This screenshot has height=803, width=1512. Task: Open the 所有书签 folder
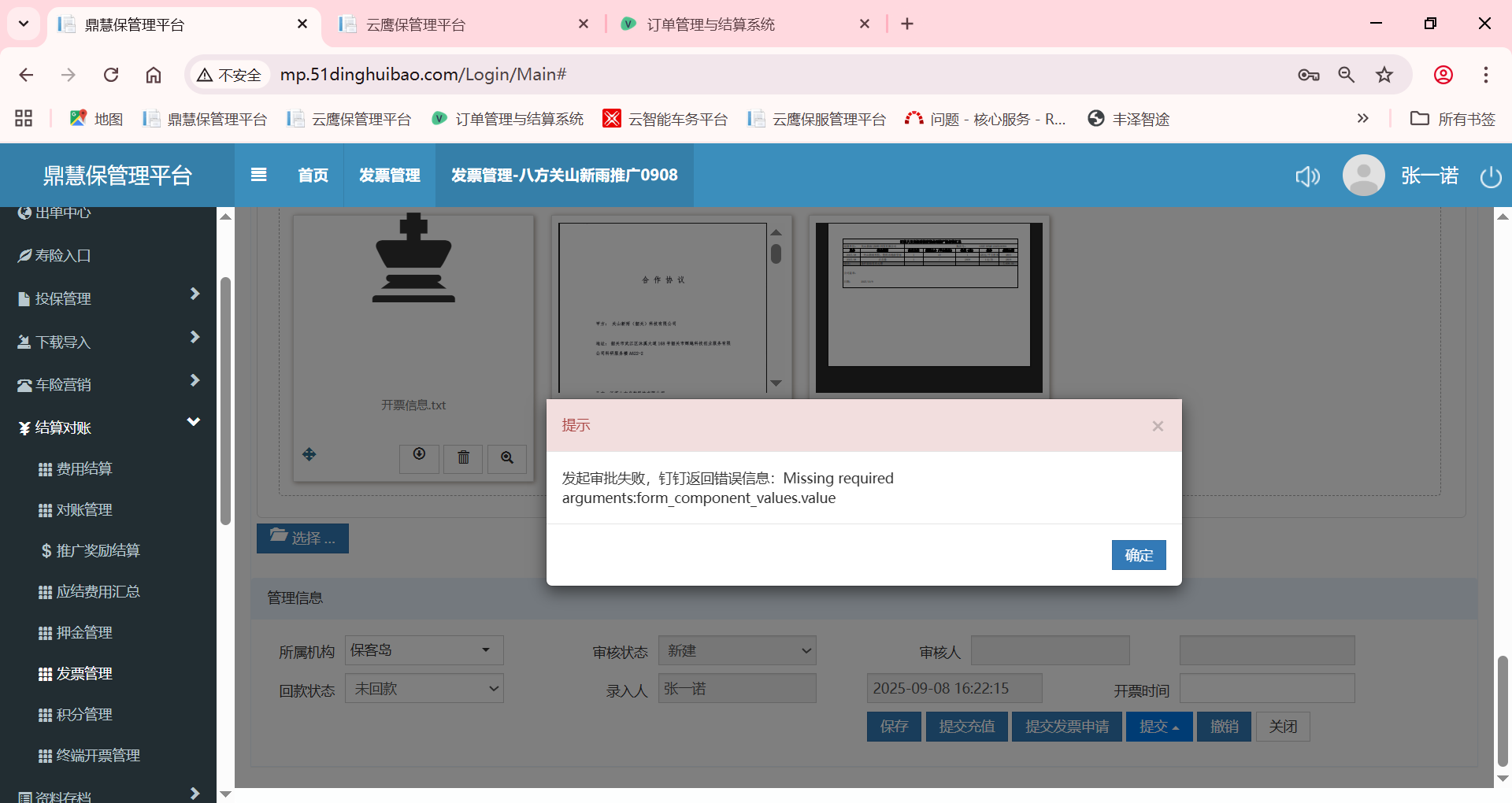tap(1452, 119)
